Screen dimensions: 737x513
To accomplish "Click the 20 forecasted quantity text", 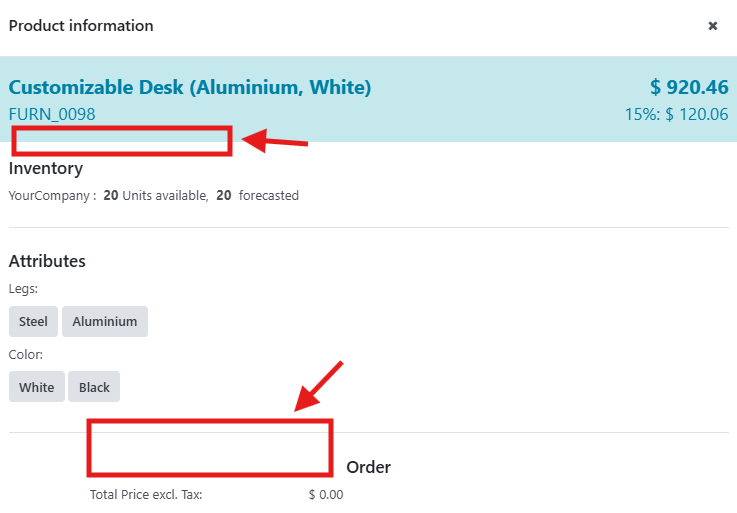I will 257,196.
